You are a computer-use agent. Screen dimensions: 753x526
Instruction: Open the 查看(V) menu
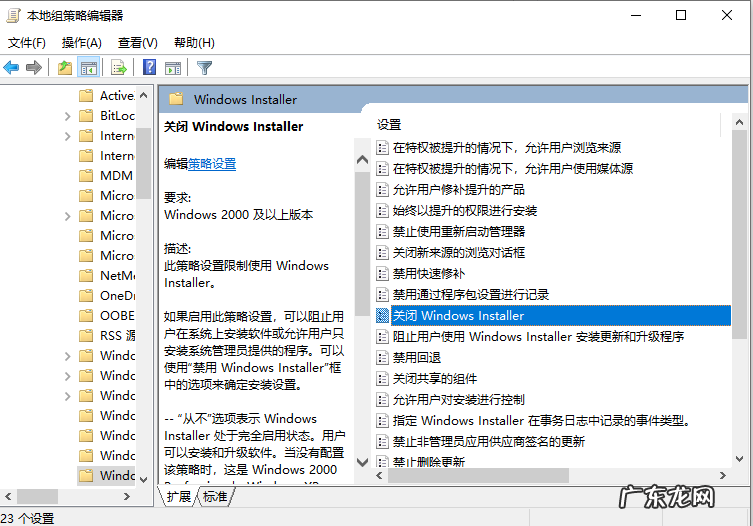pyautogui.click(x=138, y=43)
